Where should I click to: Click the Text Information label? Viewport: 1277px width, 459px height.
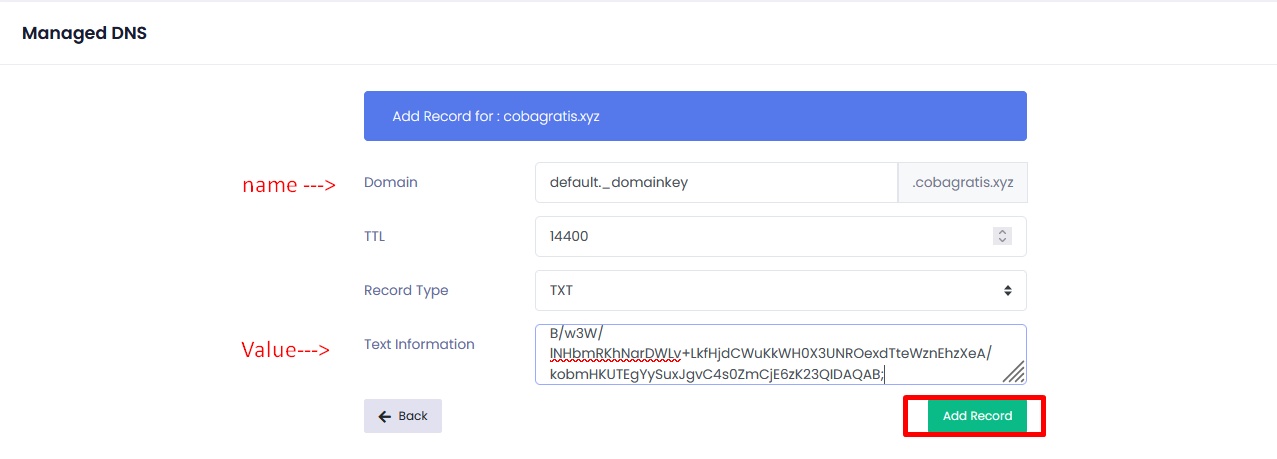(419, 344)
